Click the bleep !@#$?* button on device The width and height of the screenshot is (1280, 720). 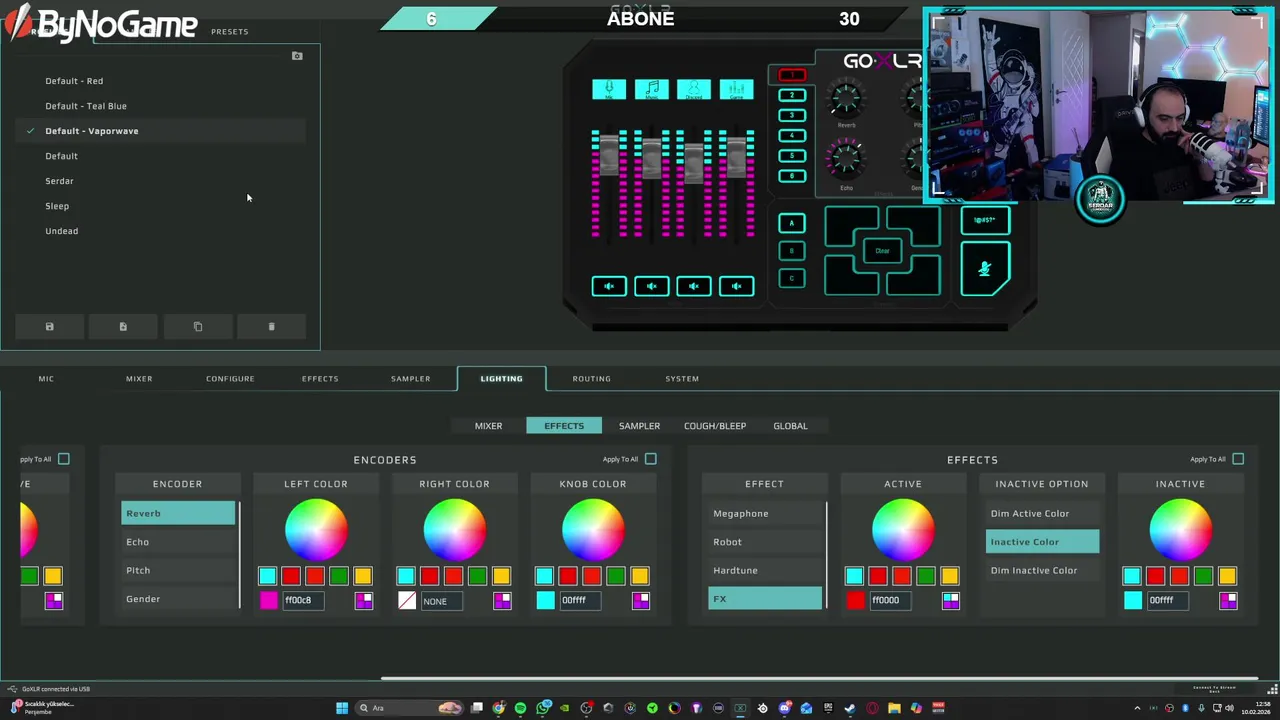pyautogui.click(x=985, y=220)
